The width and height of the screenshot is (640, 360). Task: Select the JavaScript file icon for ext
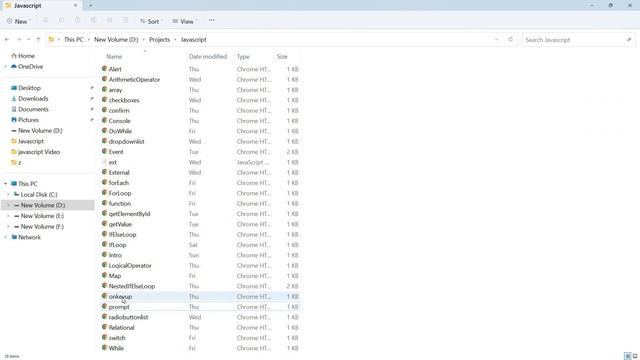tap(104, 162)
